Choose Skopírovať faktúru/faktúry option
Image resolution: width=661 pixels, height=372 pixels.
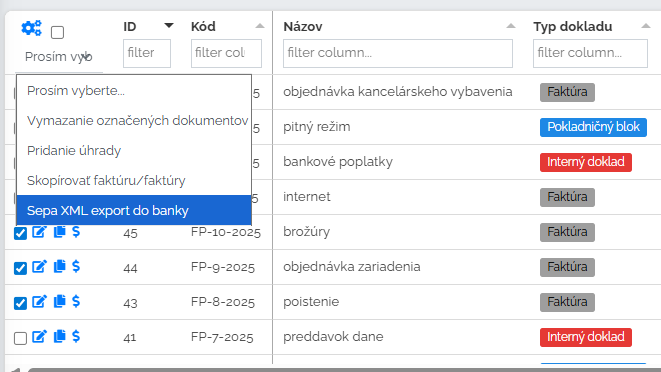click(x=134, y=180)
